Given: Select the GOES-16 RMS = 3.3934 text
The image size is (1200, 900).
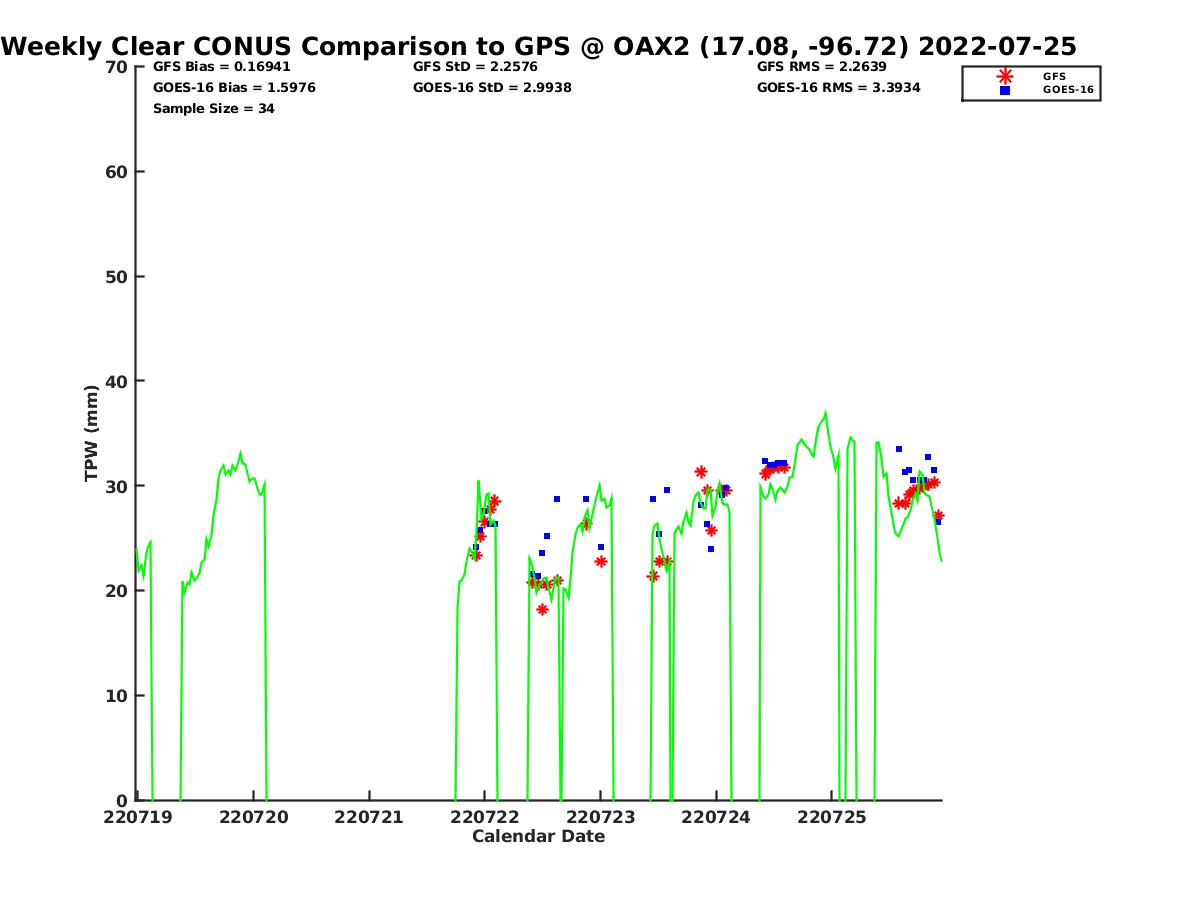Looking at the screenshot, I should [838, 88].
